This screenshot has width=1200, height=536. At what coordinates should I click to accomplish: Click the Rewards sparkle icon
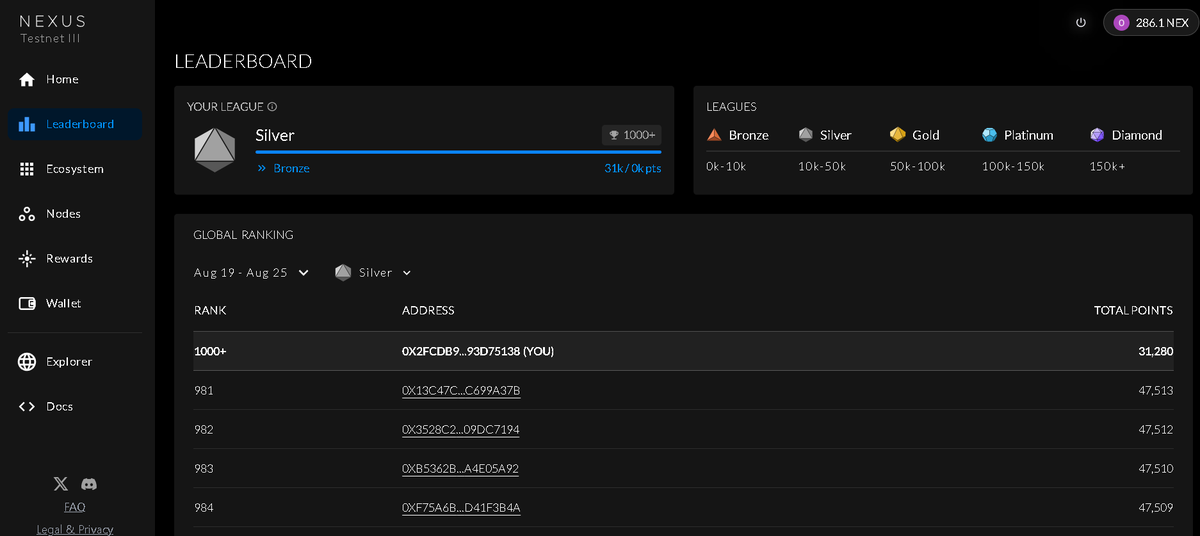tap(27, 258)
